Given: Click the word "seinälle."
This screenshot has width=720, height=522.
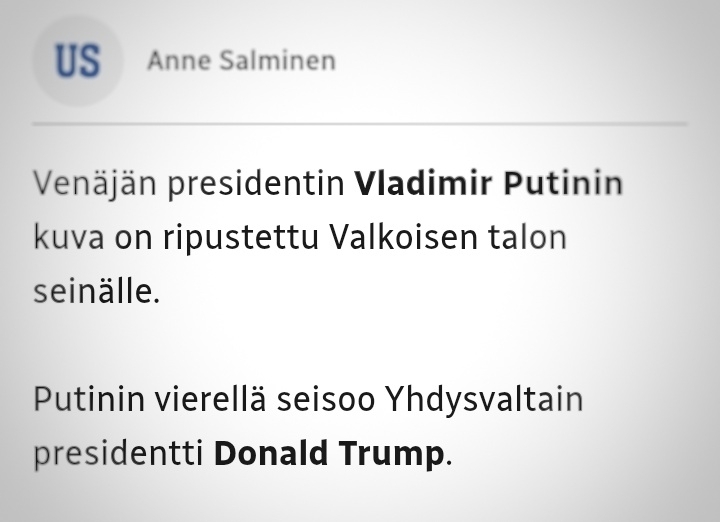Looking at the screenshot, I should click(x=96, y=292).
